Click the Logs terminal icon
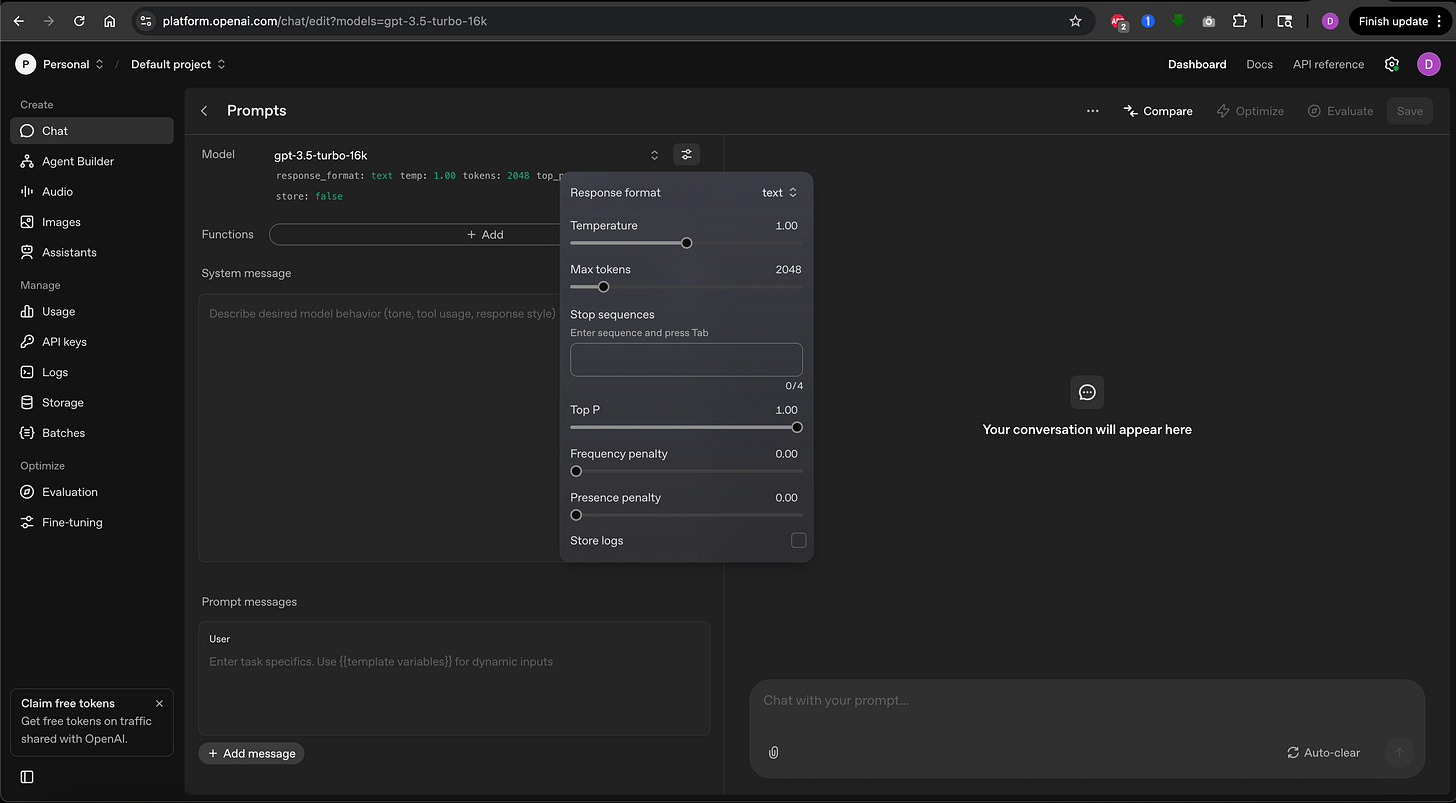This screenshot has height=803, width=1456. tap(27, 372)
